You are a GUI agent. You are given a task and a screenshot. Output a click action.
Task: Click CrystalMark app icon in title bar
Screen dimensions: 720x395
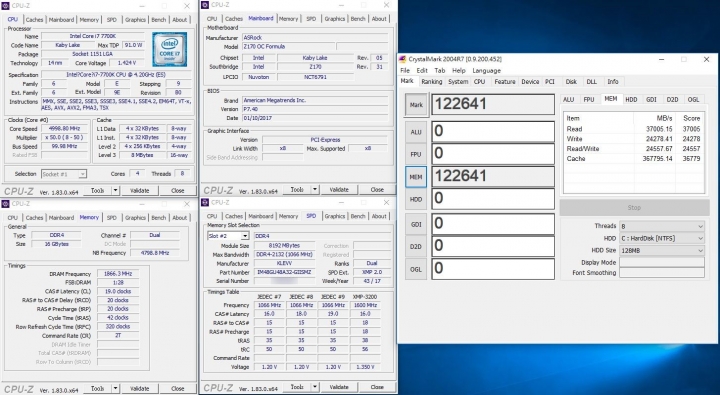(x=403, y=59)
